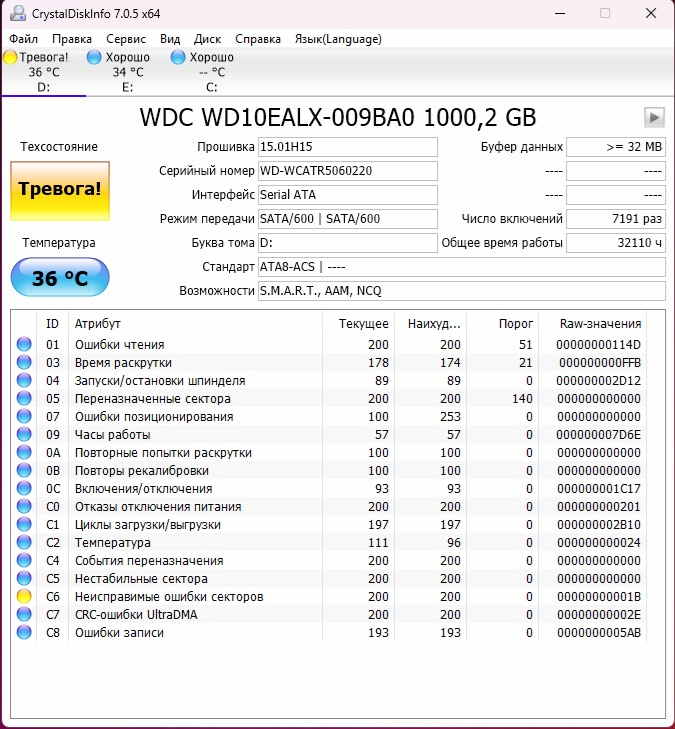The height and width of the screenshot is (729, 675).
Task: Click status icon for 03 Время раскрутки
Action: [24, 362]
